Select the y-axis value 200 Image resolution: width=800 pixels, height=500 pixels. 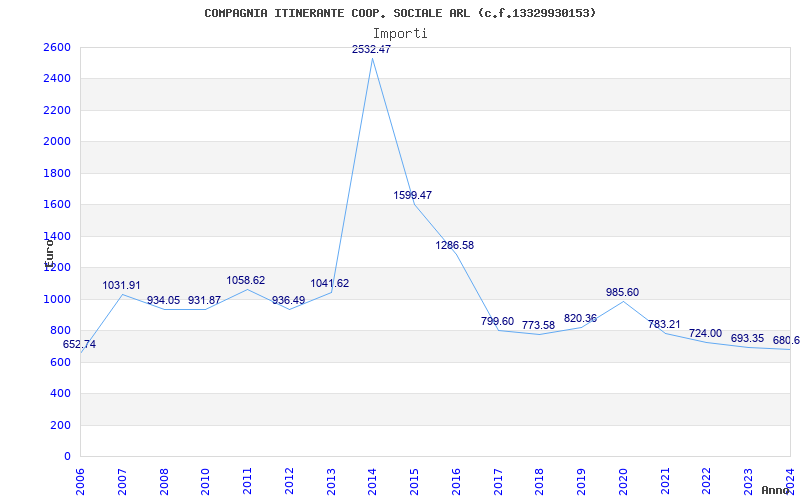click(60, 425)
